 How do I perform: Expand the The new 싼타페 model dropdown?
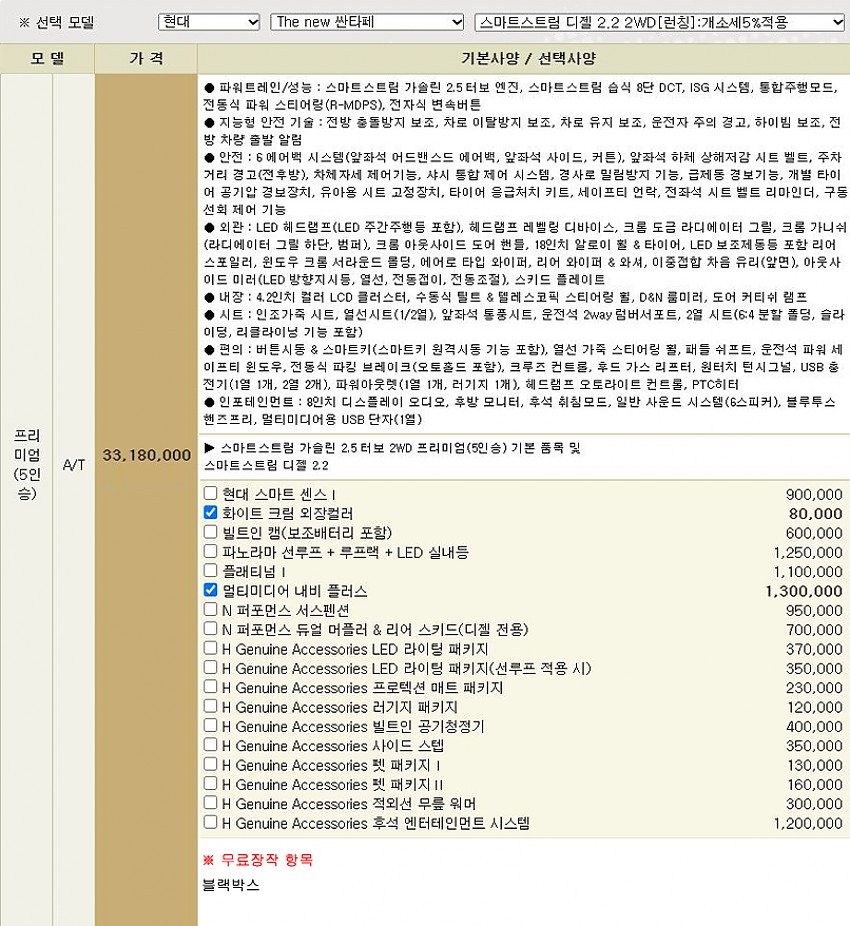pyautogui.click(x=367, y=21)
